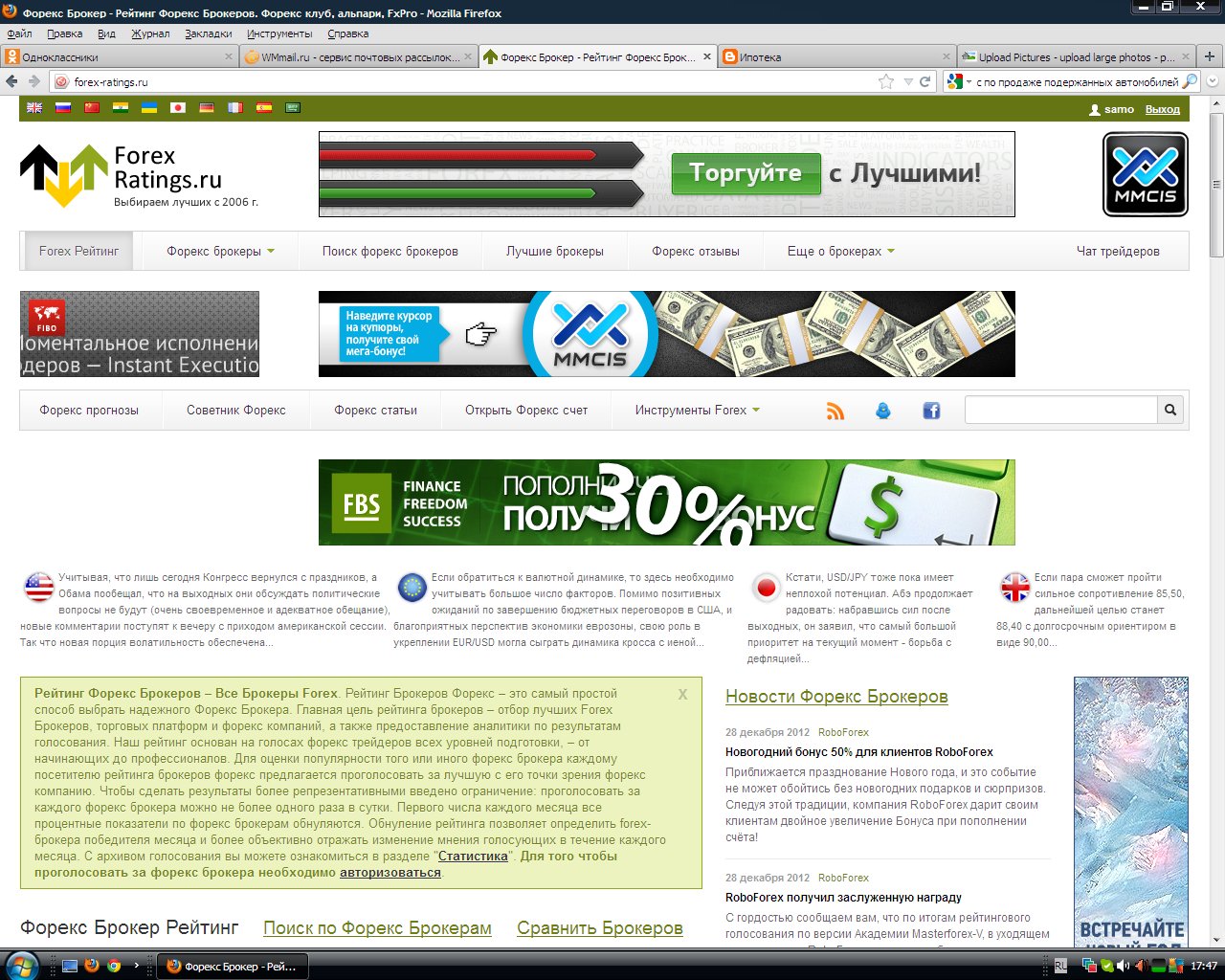Click the site search input field
The width and height of the screenshot is (1225, 980).
pos(1061,410)
